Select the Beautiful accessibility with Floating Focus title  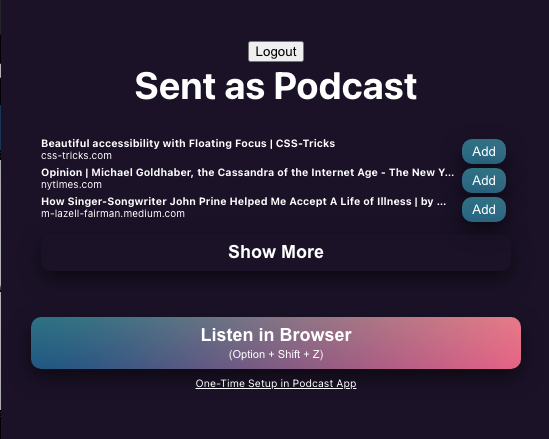tap(188, 144)
